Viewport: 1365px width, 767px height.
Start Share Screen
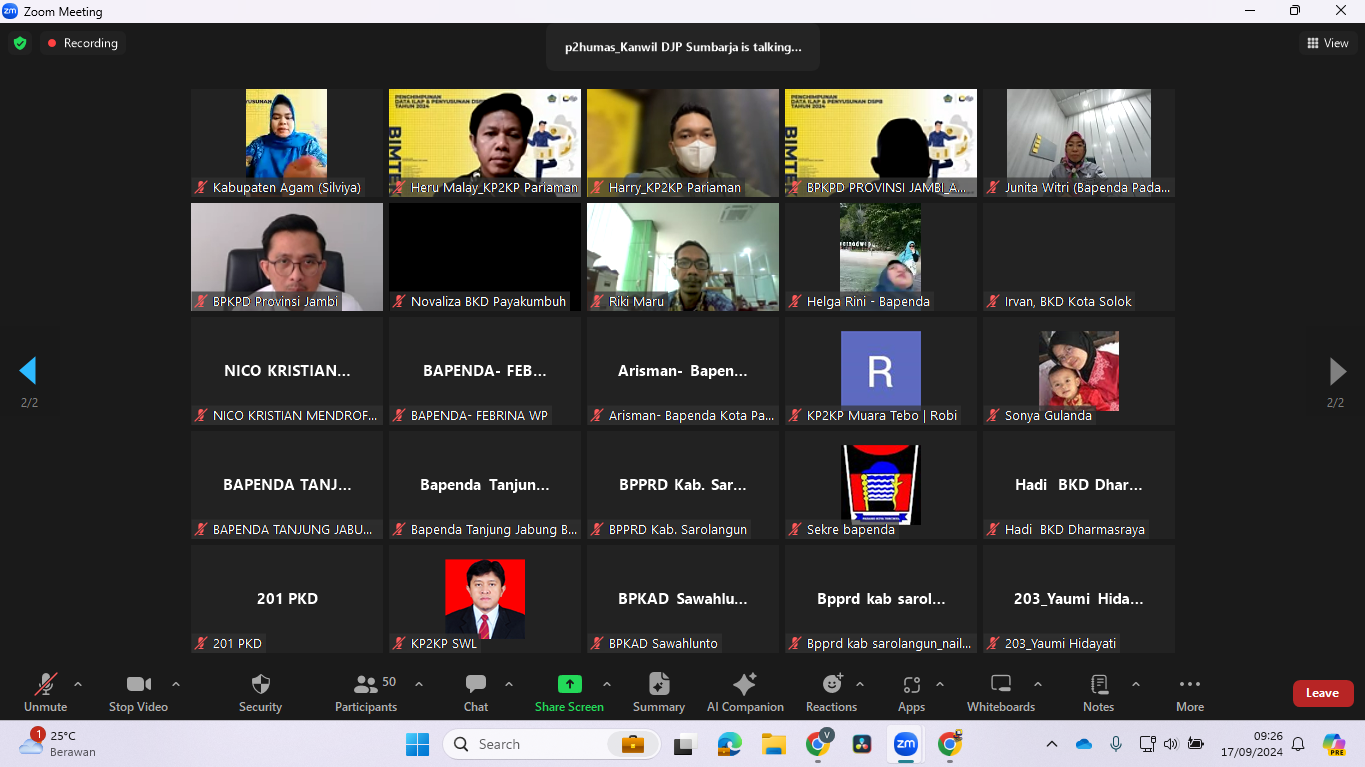(569, 692)
